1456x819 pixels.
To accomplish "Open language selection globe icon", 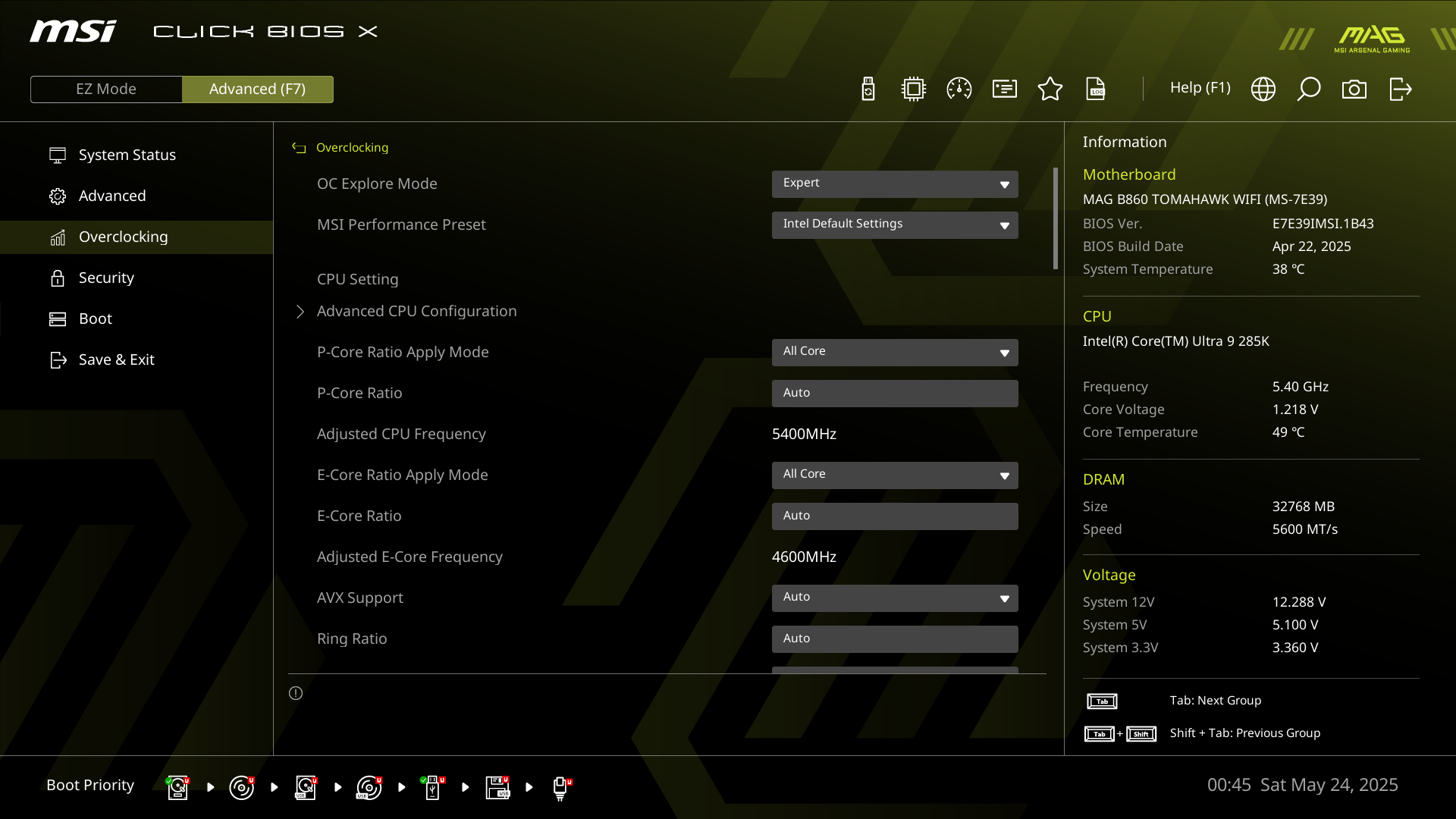I will tap(1263, 89).
